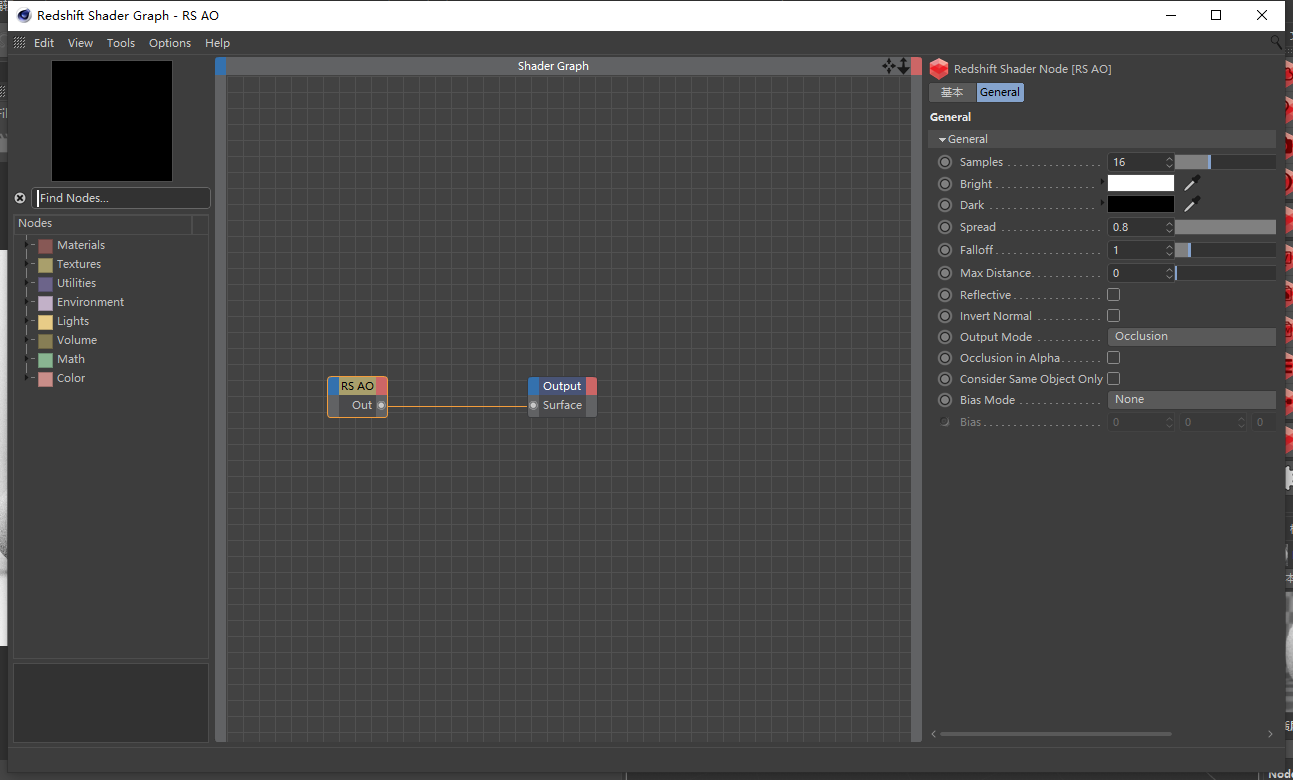
Task: Toggle animation dot for Bright
Action: 945,184
